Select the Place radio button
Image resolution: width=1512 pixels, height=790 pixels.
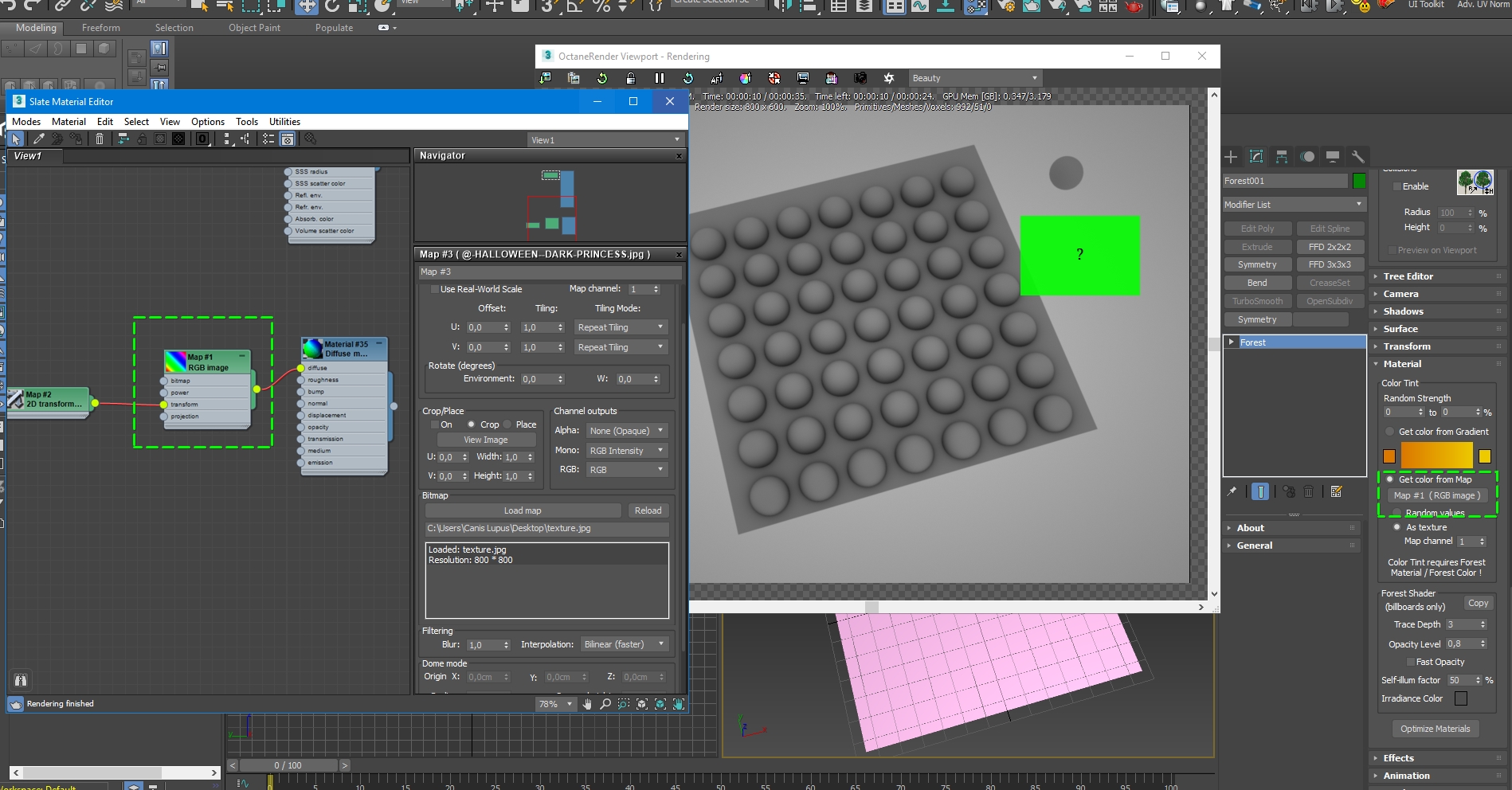507,424
